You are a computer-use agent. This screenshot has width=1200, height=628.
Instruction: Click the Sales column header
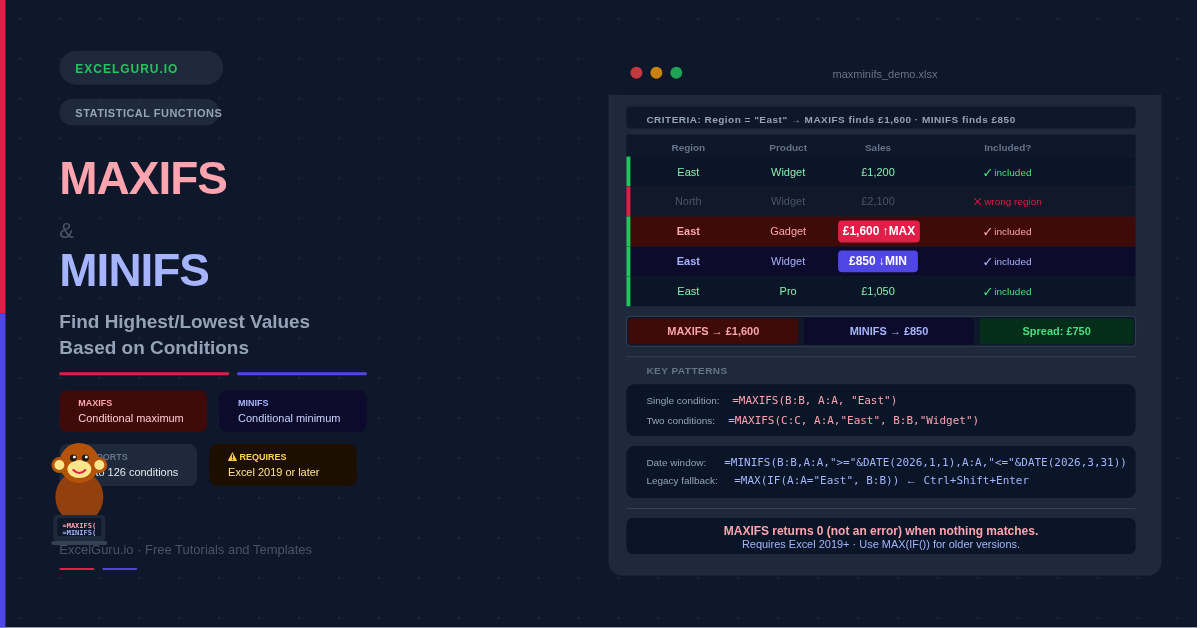click(x=877, y=147)
